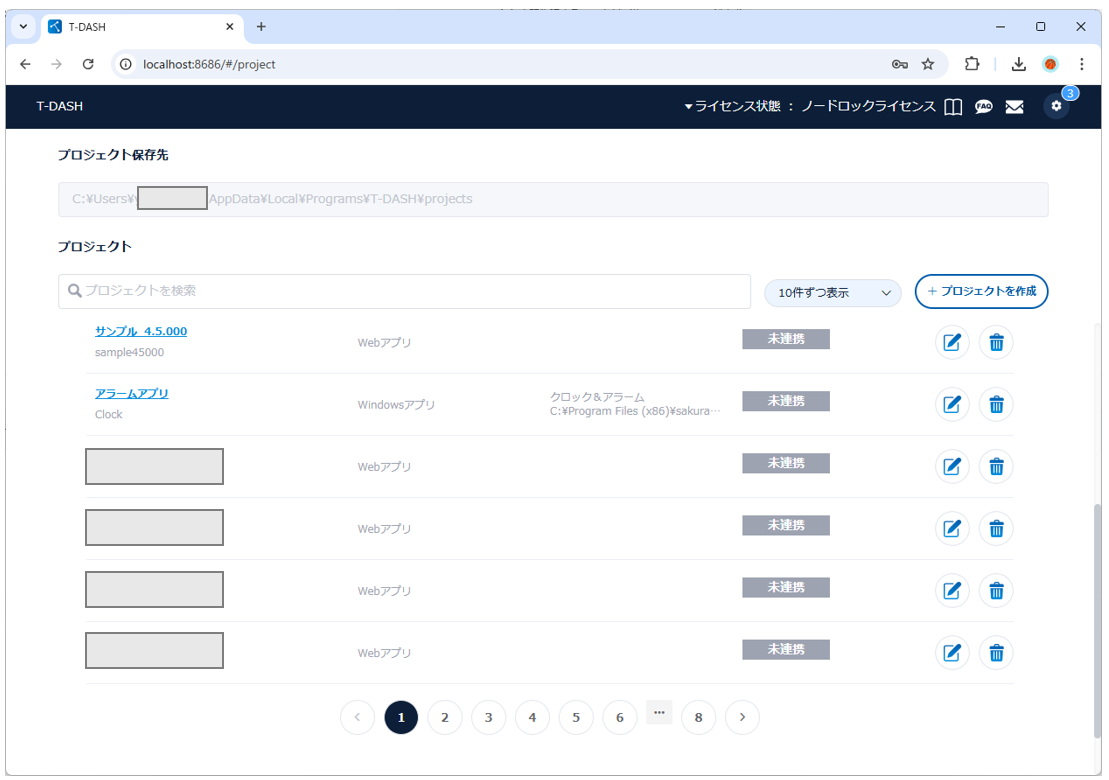1109x780 pixels.
Task: Open the アラームアプリ project link
Action: pos(132,394)
